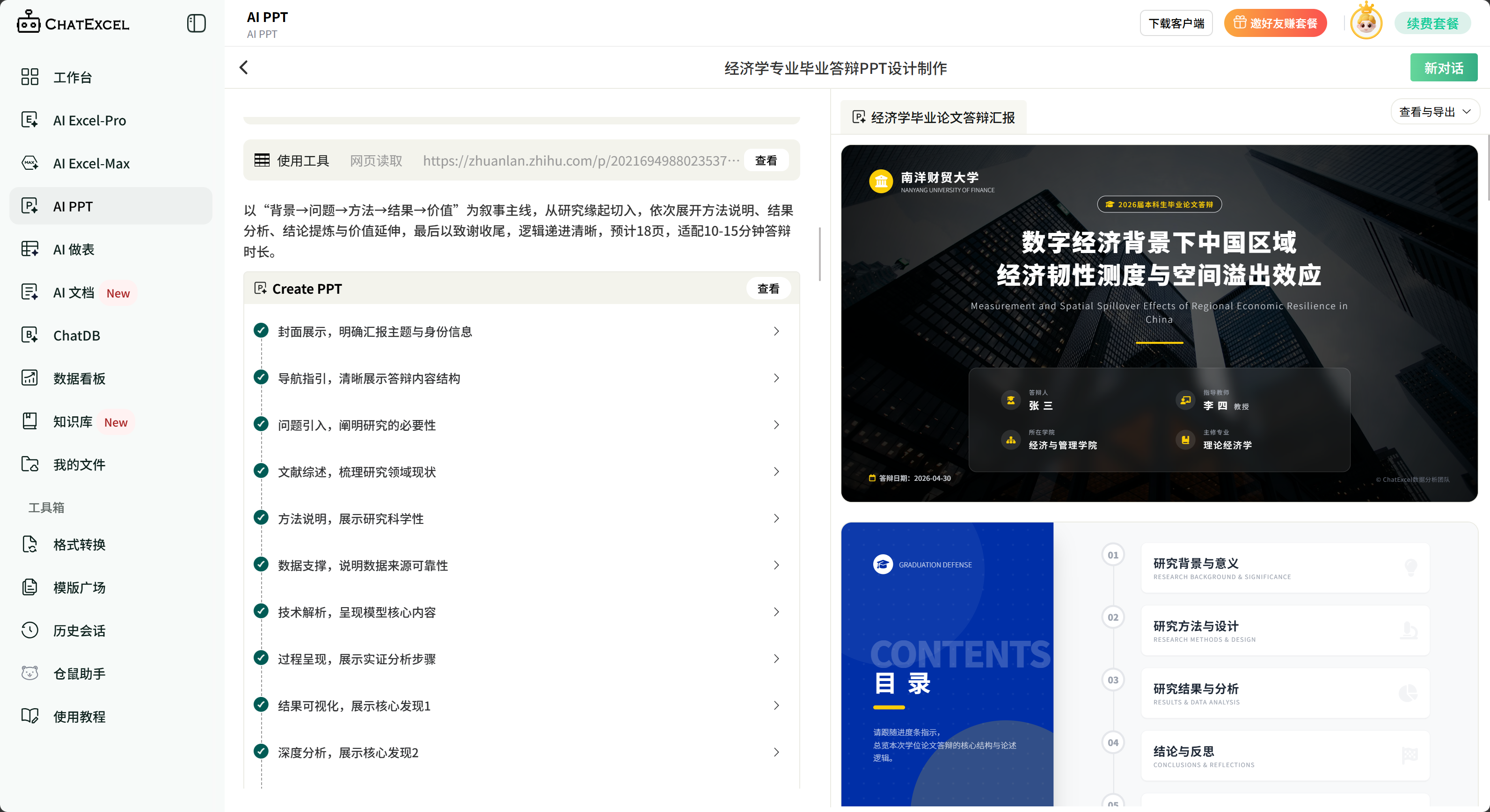Click the AI 做表 table icon
Image resolution: width=1490 pixels, height=812 pixels.
tap(29, 249)
